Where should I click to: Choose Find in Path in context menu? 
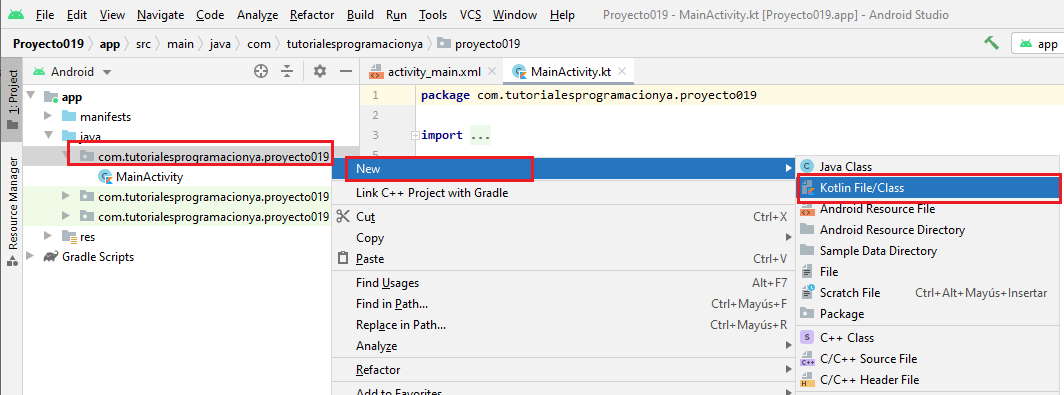pos(563,303)
